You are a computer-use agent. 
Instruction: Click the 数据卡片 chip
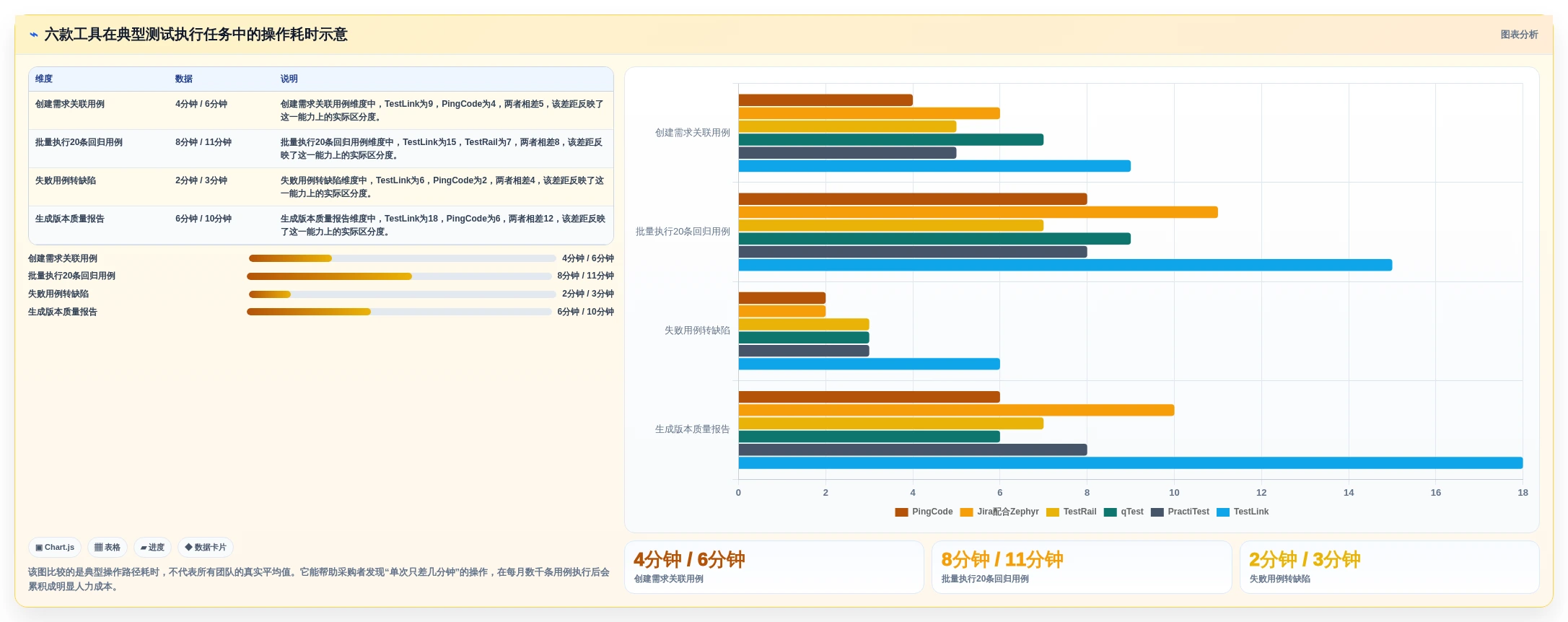pyautogui.click(x=206, y=548)
